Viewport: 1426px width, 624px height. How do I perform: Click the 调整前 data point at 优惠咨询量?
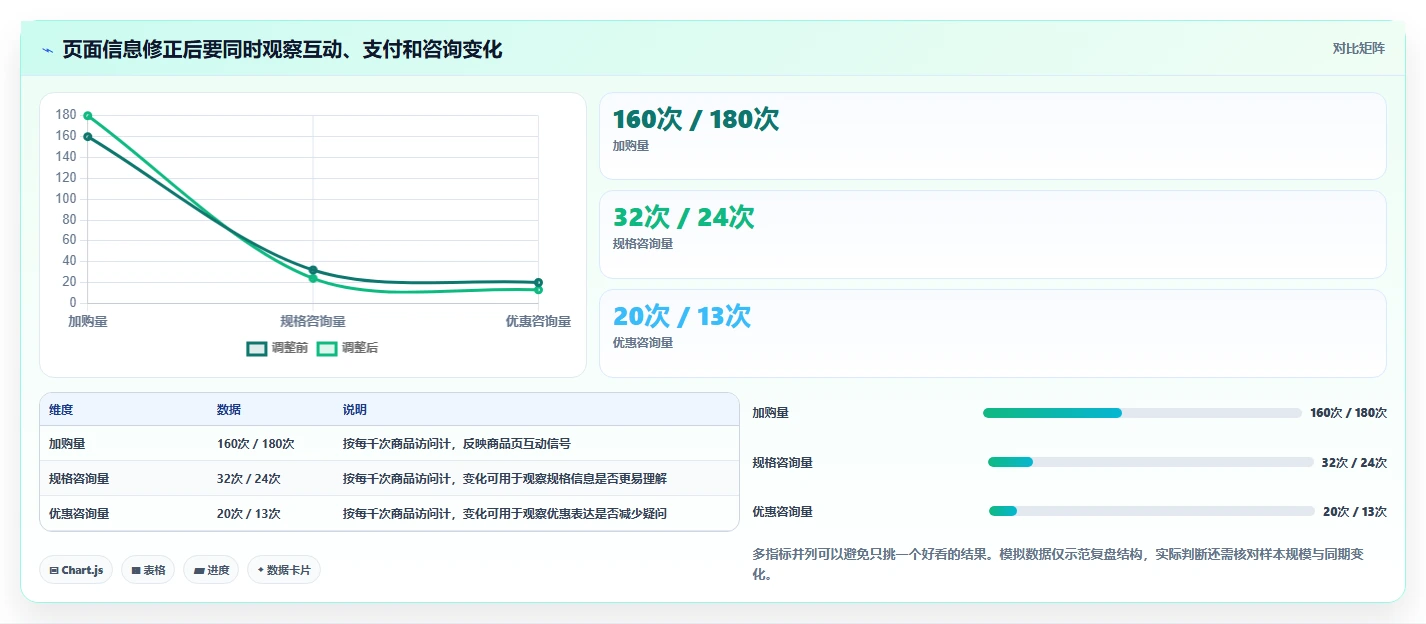(x=538, y=283)
